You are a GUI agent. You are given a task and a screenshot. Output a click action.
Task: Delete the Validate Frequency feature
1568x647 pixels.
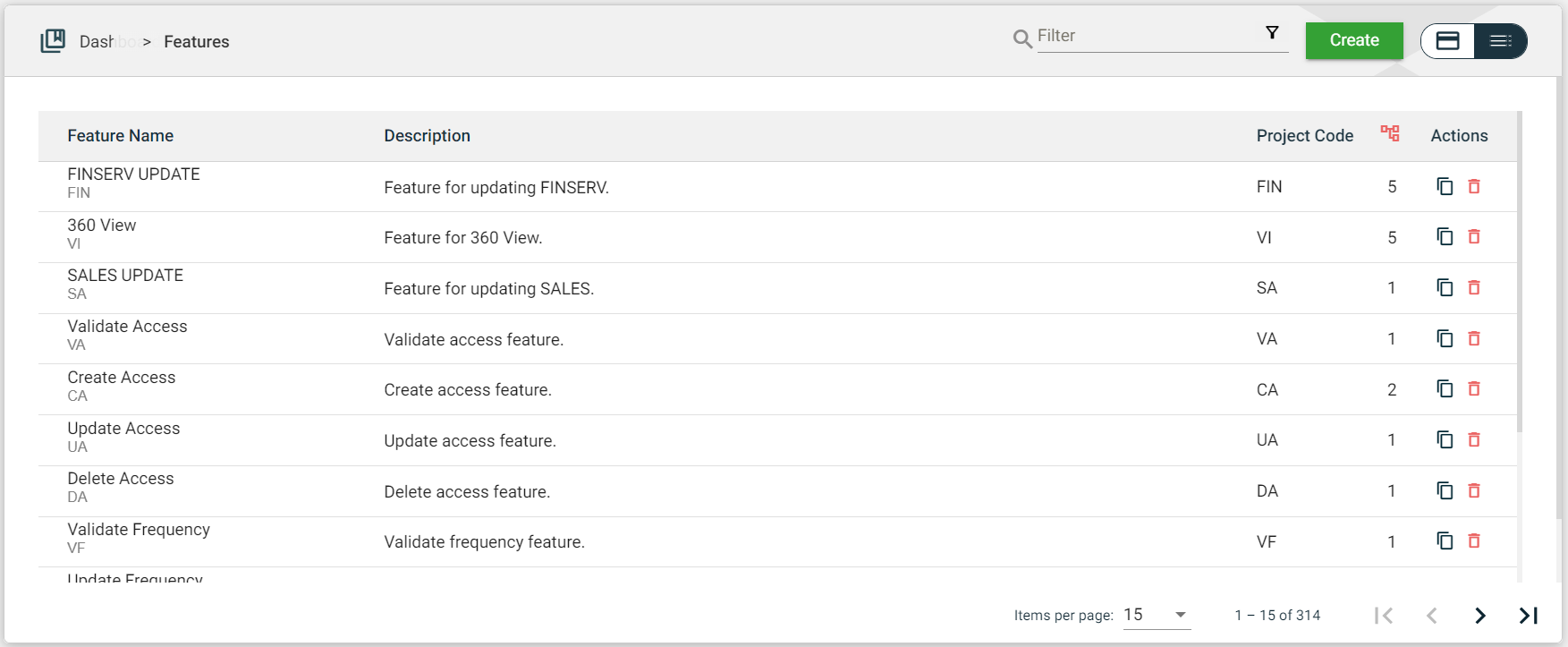coord(1474,541)
